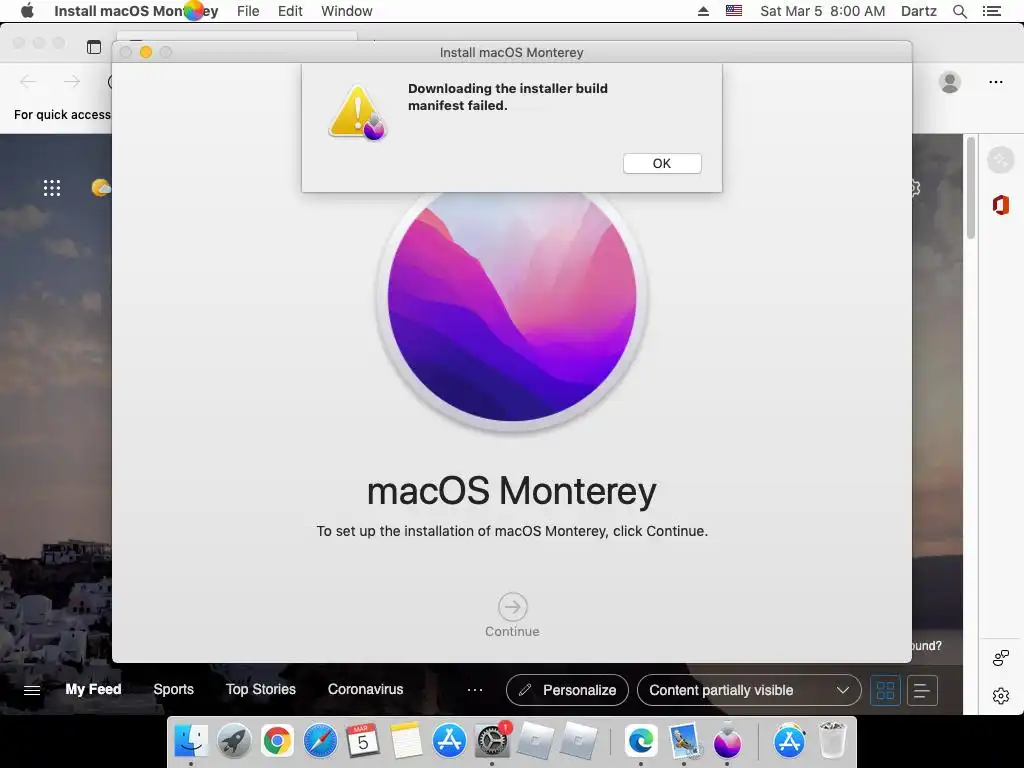
Task: Go back in the Edge window
Action: pos(28,82)
